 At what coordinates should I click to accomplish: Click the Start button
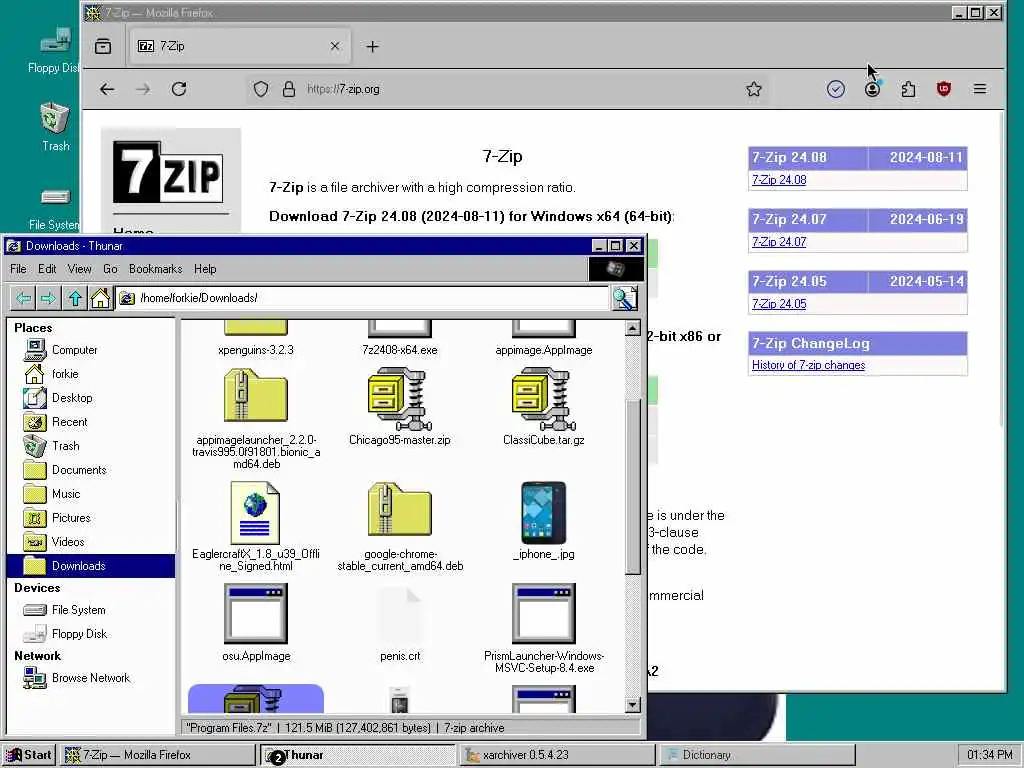click(29, 755)
